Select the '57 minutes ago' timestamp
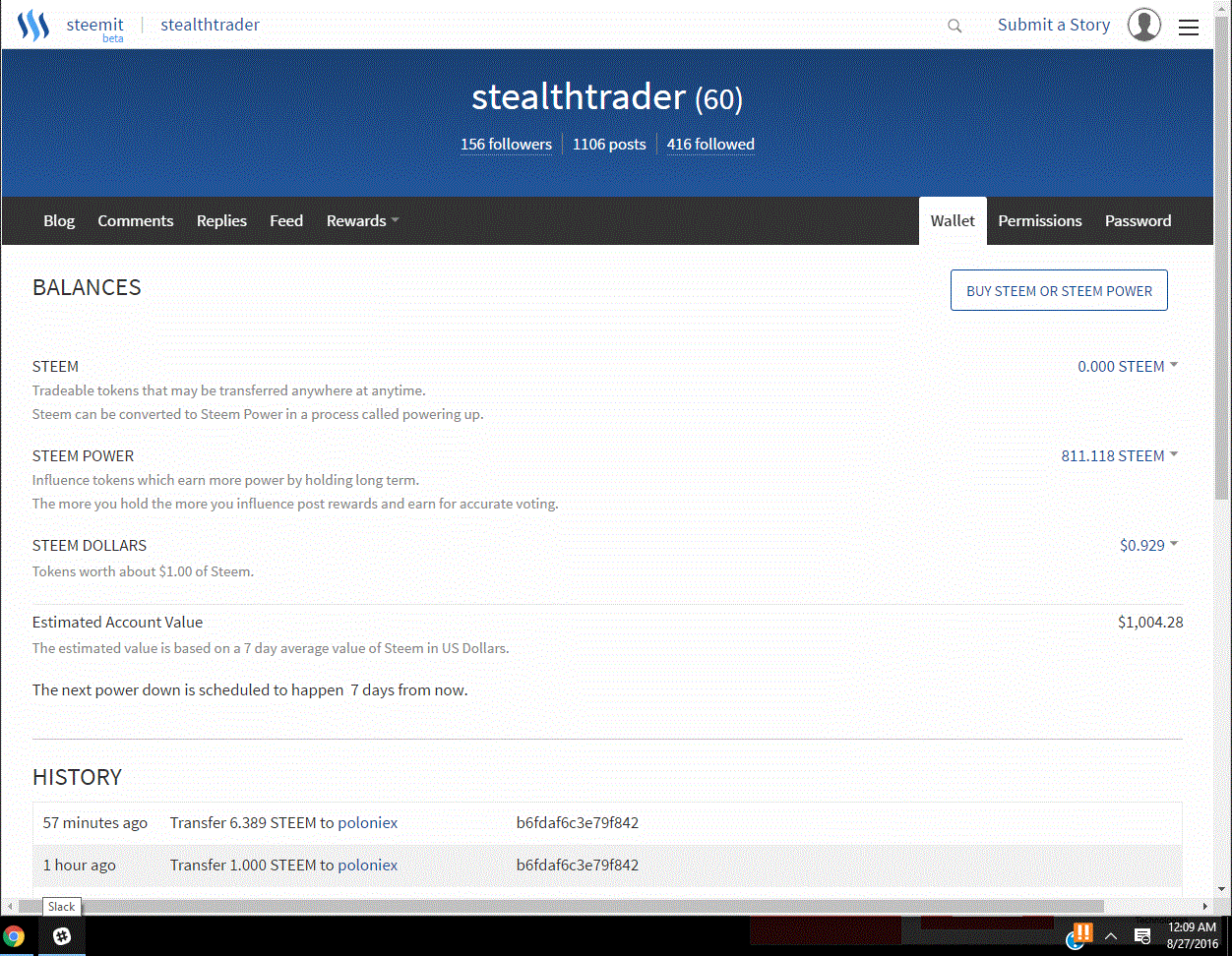This screenshot has height=956, width=1232. pos(95,822)
